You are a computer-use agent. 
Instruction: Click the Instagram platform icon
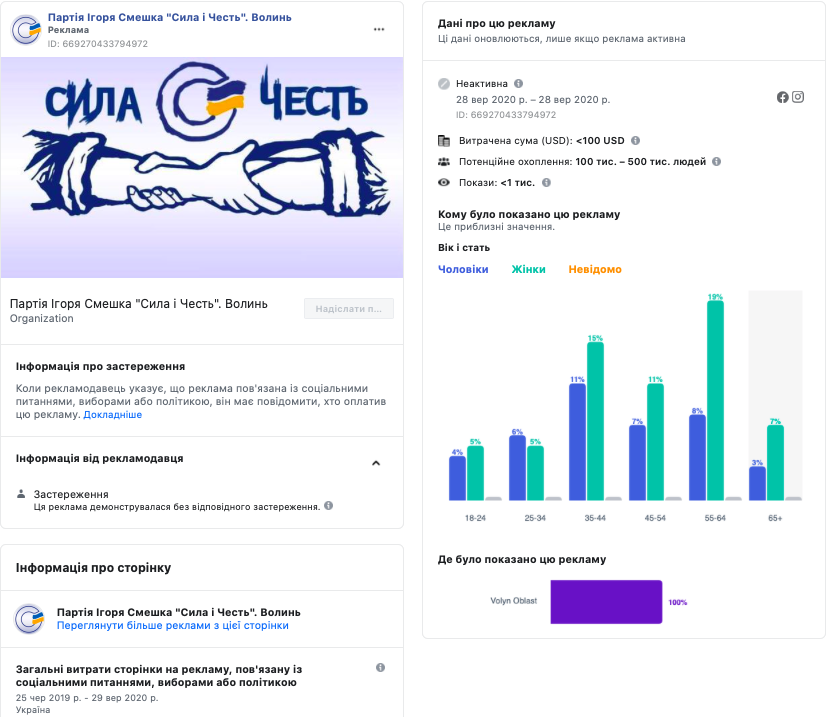(798, 97)
